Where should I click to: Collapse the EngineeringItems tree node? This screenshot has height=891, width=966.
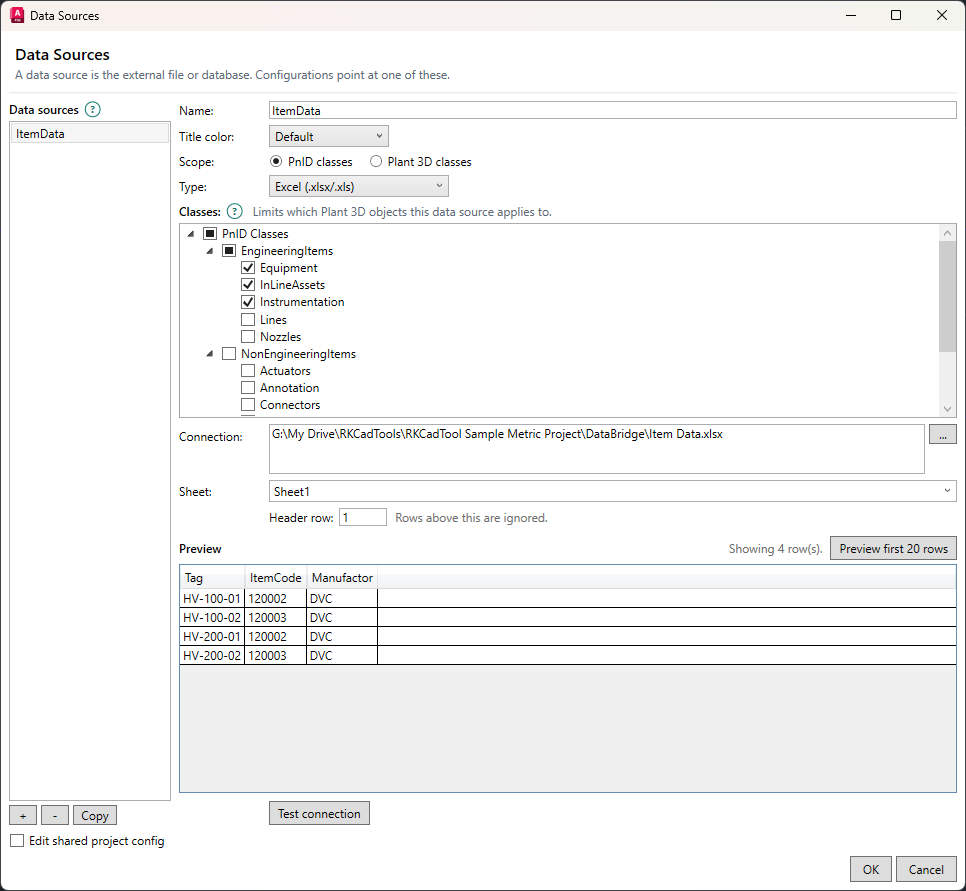tap(209, 251)
